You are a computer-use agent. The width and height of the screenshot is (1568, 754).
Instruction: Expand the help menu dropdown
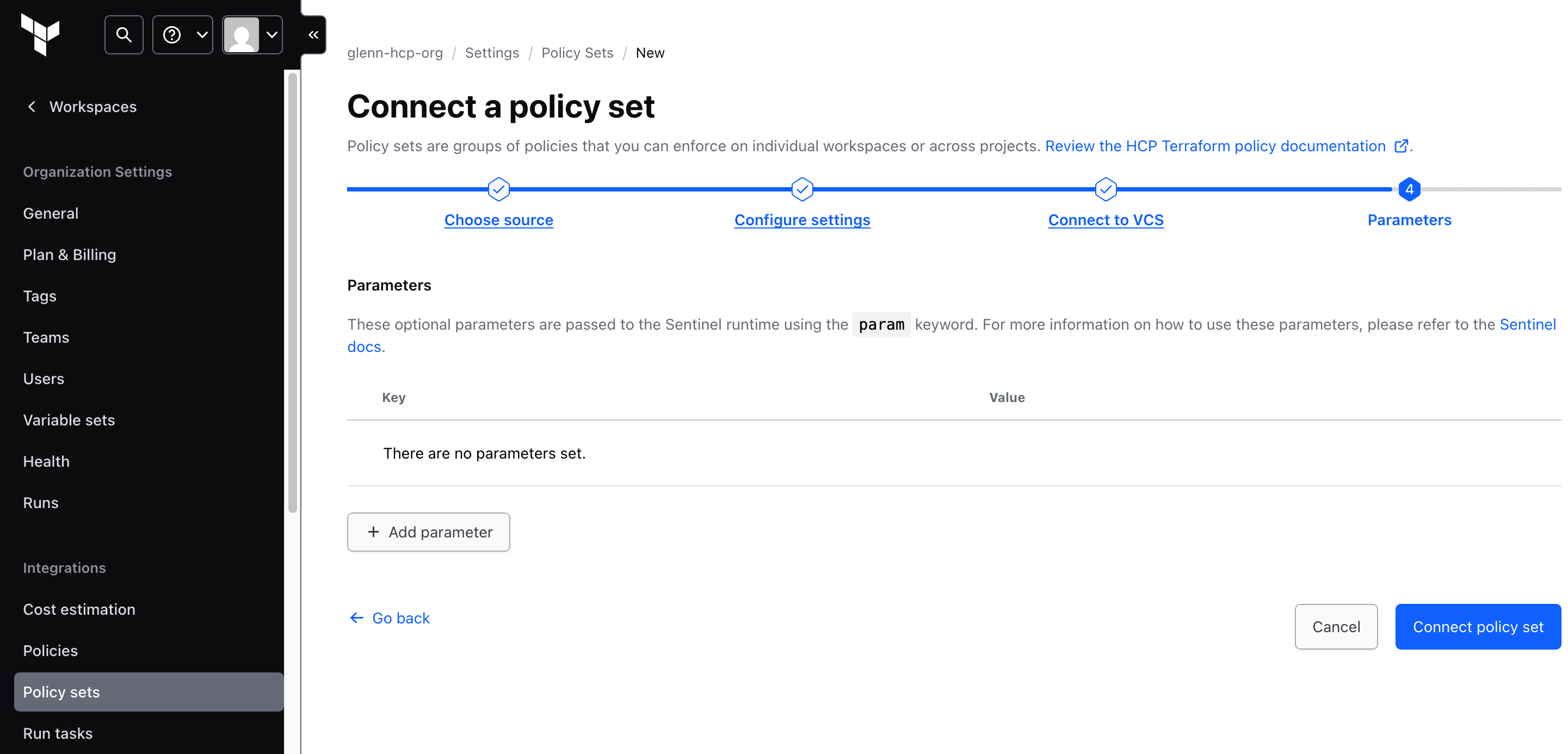point(183,35)
